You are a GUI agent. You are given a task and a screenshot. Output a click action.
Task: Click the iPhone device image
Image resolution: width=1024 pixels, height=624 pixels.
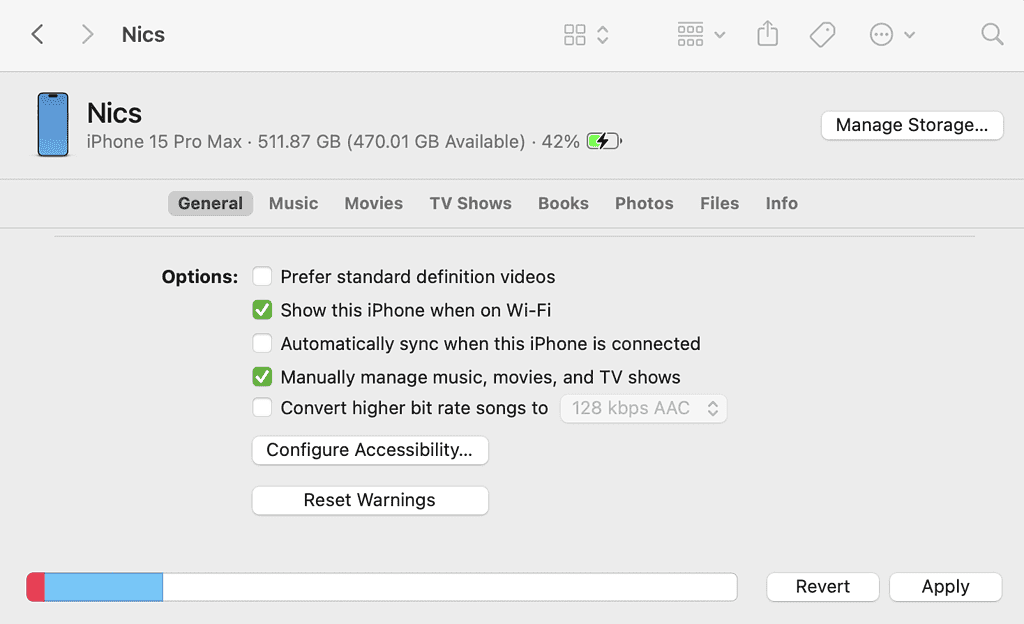53,125
